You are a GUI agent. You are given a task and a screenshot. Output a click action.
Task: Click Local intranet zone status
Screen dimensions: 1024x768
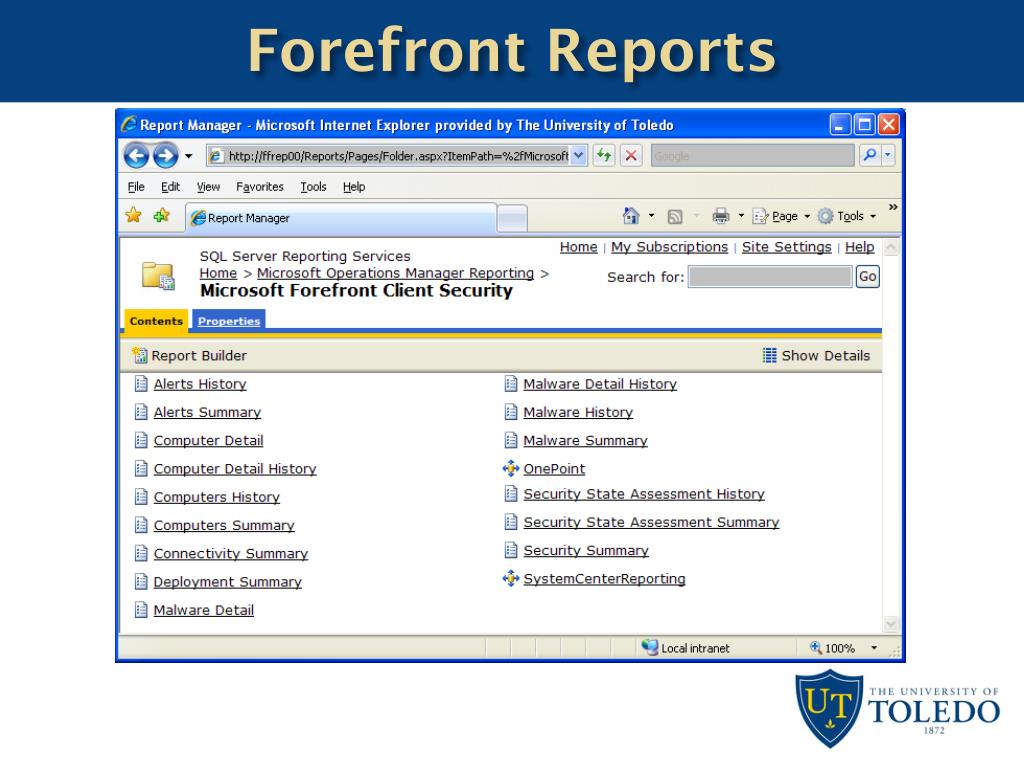pyautogui.click(x=686, y=648)
